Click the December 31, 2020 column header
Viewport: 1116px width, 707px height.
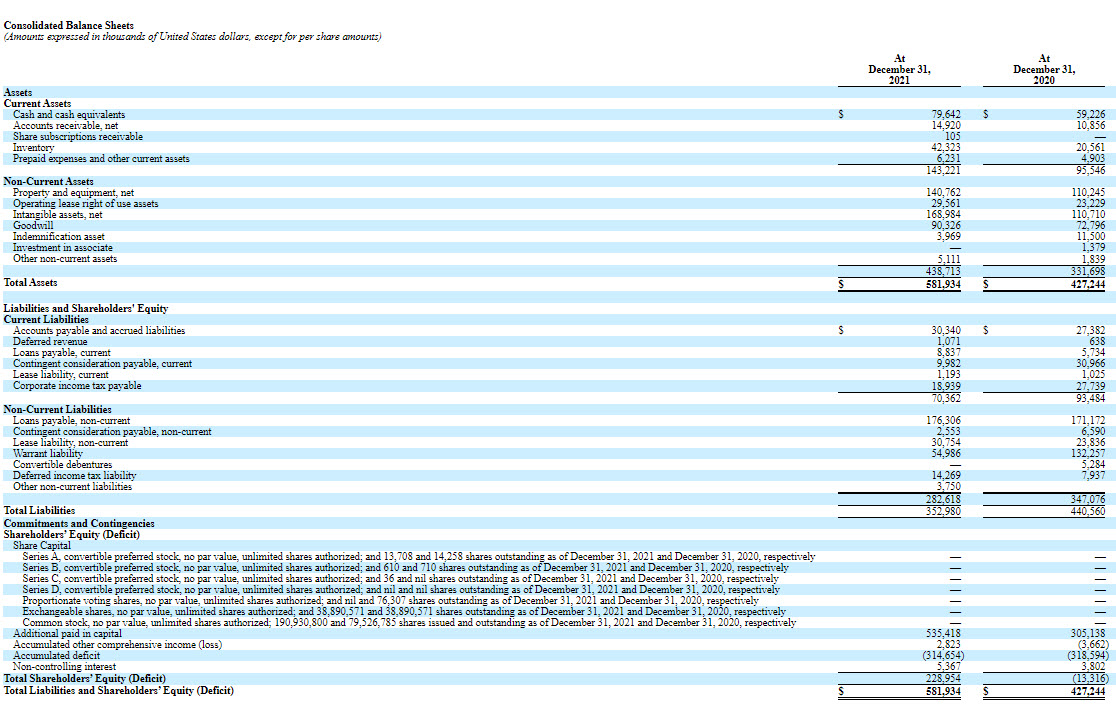[x=1043, y=69]
